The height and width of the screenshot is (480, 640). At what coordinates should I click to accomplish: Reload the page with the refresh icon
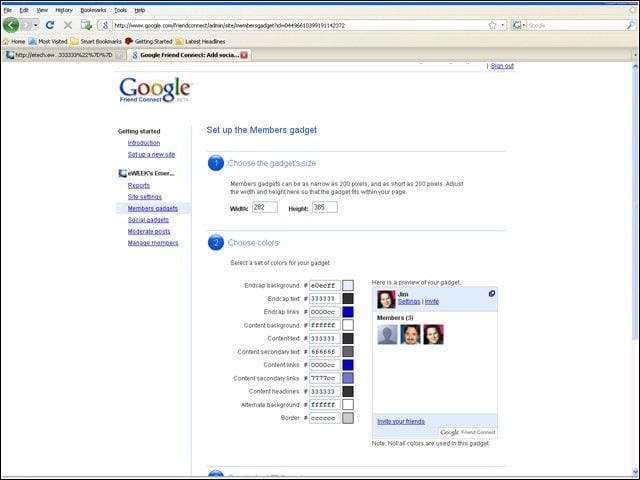50,25
